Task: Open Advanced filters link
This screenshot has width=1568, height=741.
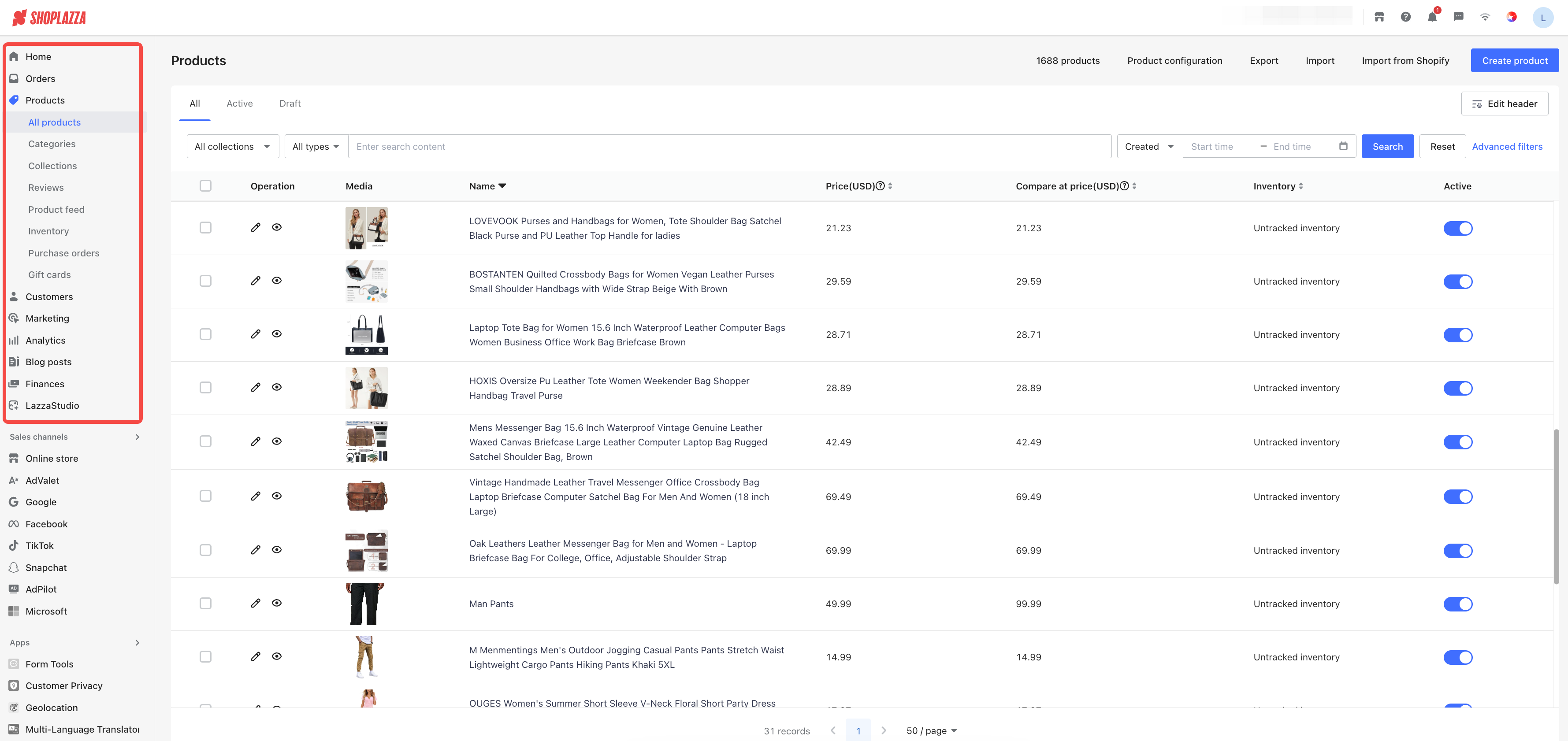Action: [1506, 146]
